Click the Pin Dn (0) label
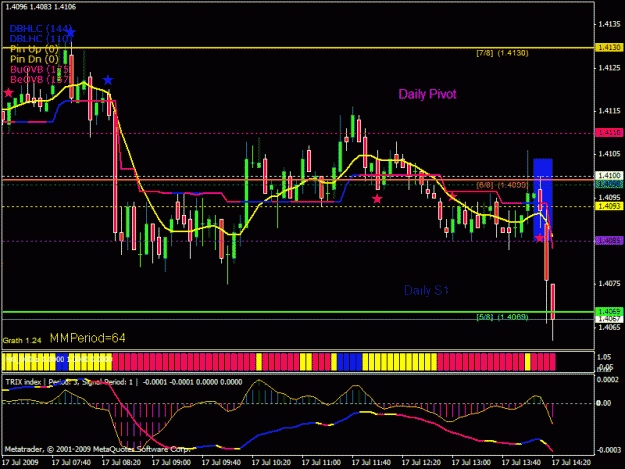This screenshot has height=469, width=625. click(x=34, y=59)
